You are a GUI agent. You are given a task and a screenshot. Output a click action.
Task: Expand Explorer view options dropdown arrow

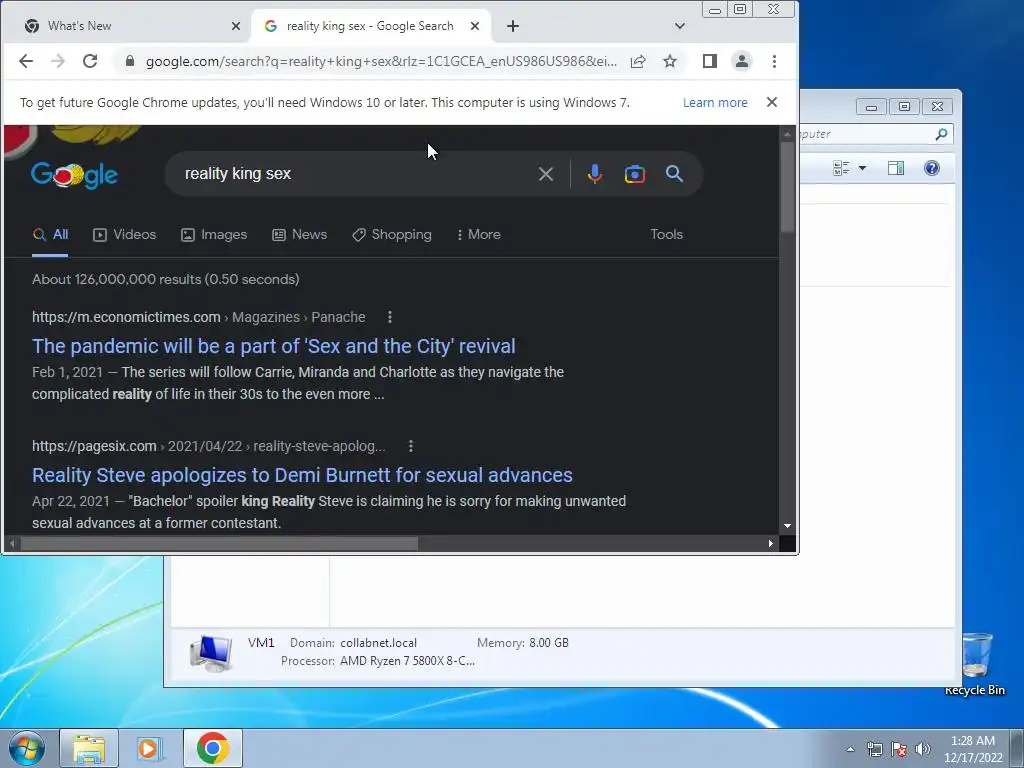pos(862,168)
